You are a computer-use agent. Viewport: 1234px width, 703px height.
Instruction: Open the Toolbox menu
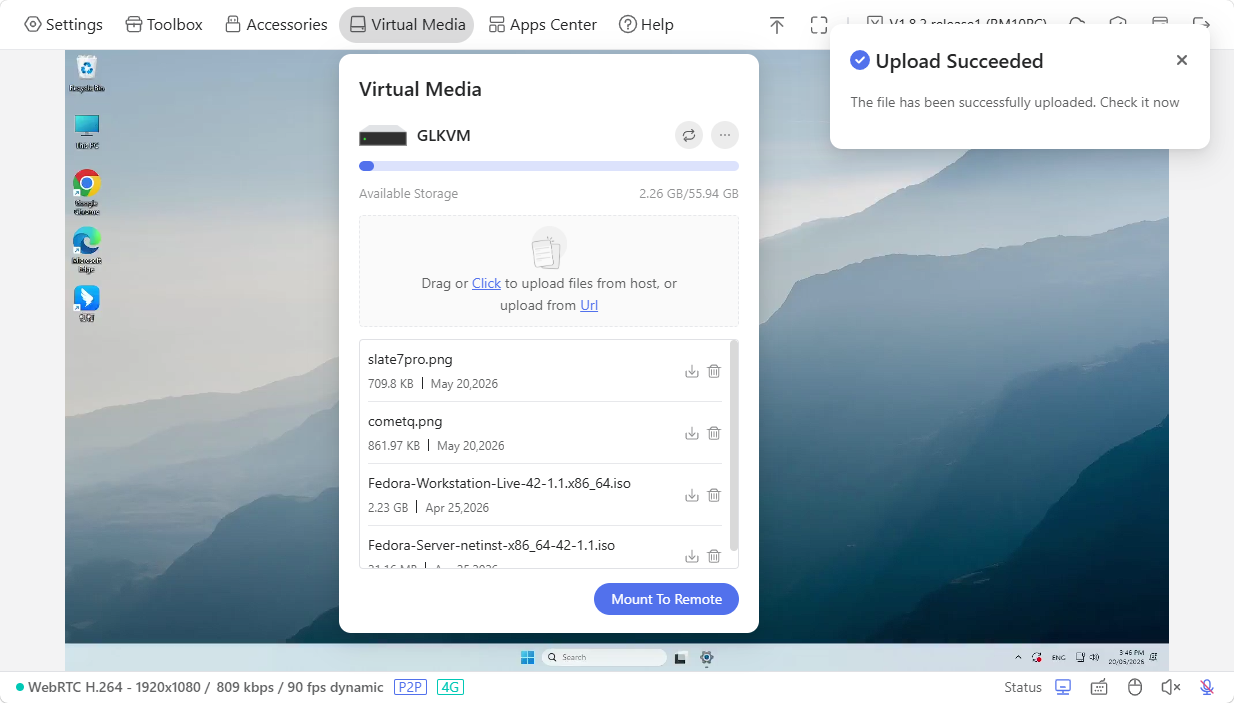164,24
